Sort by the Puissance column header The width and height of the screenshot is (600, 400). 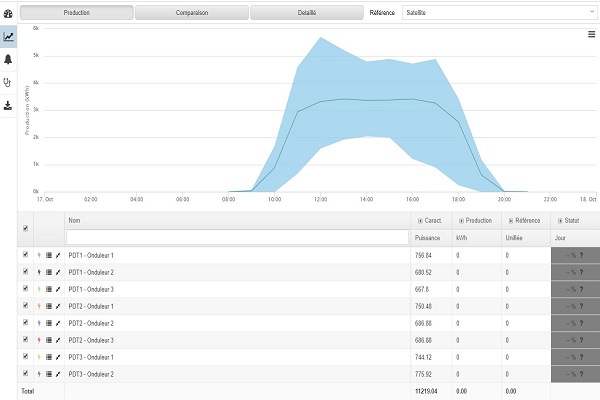427,238
